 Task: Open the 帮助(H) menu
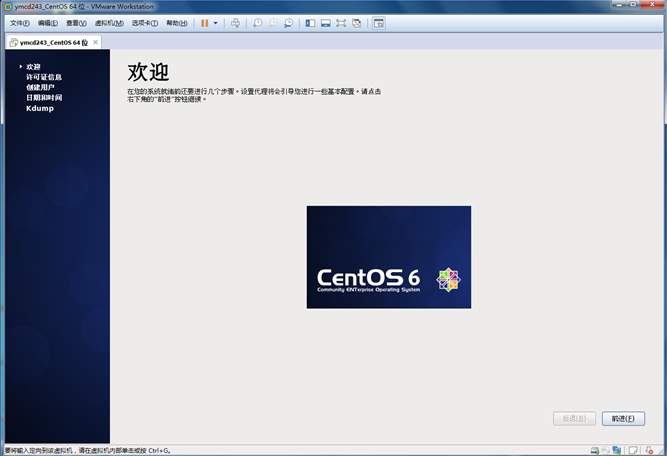pos(177,23)
